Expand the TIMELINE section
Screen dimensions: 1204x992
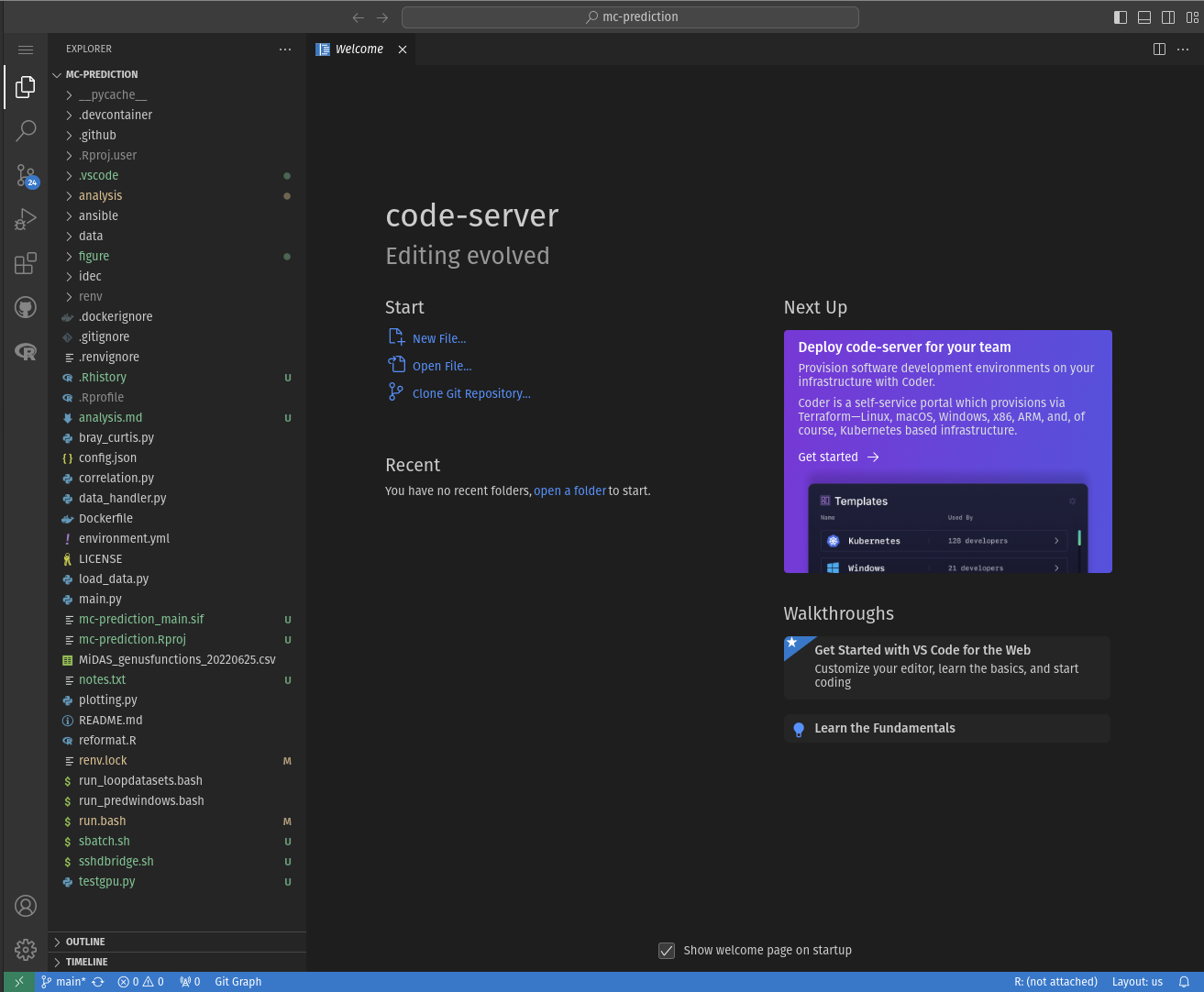click(x=86, y=962)
